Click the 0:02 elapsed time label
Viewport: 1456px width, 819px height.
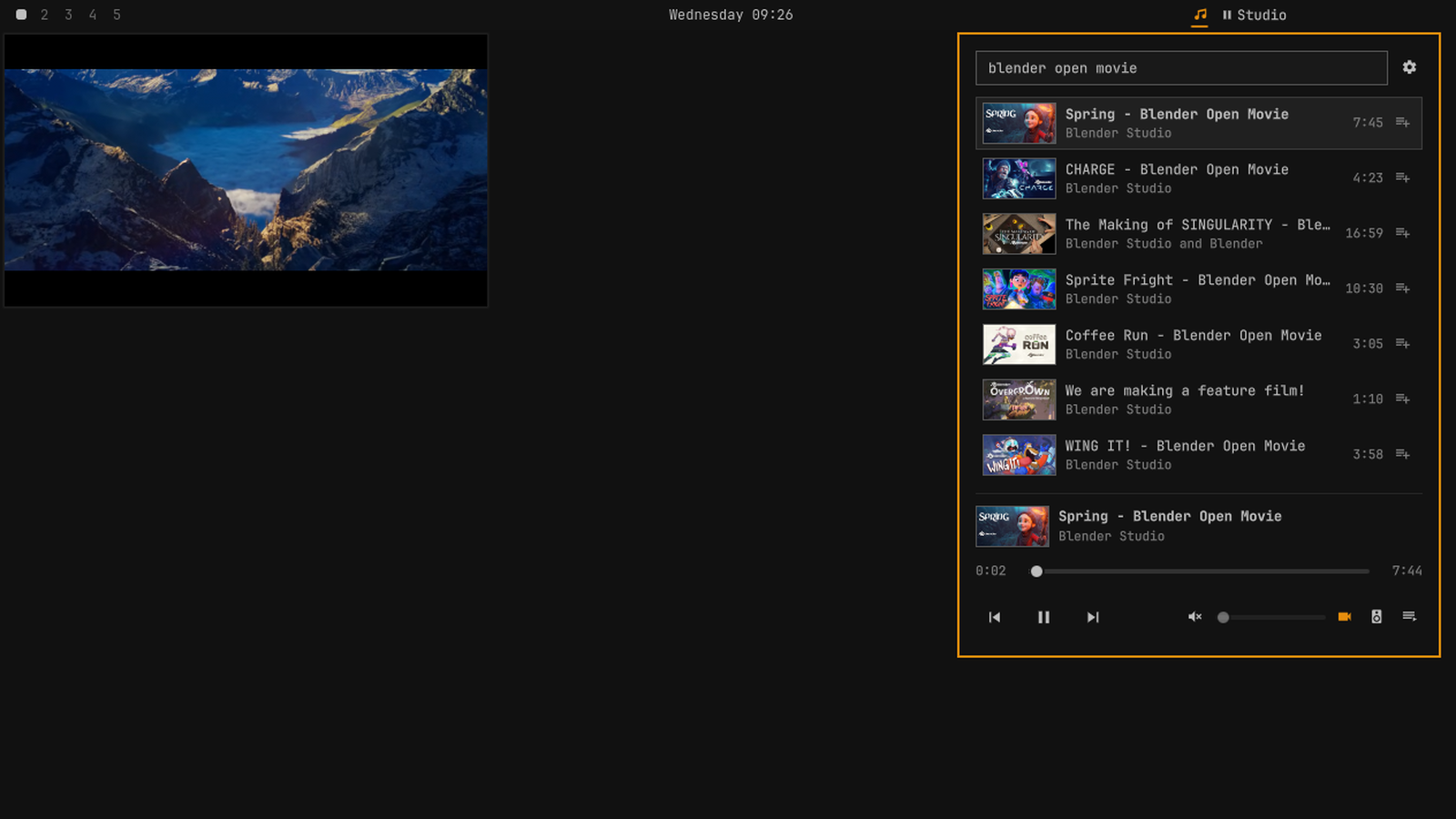click(x=991, y=571)
